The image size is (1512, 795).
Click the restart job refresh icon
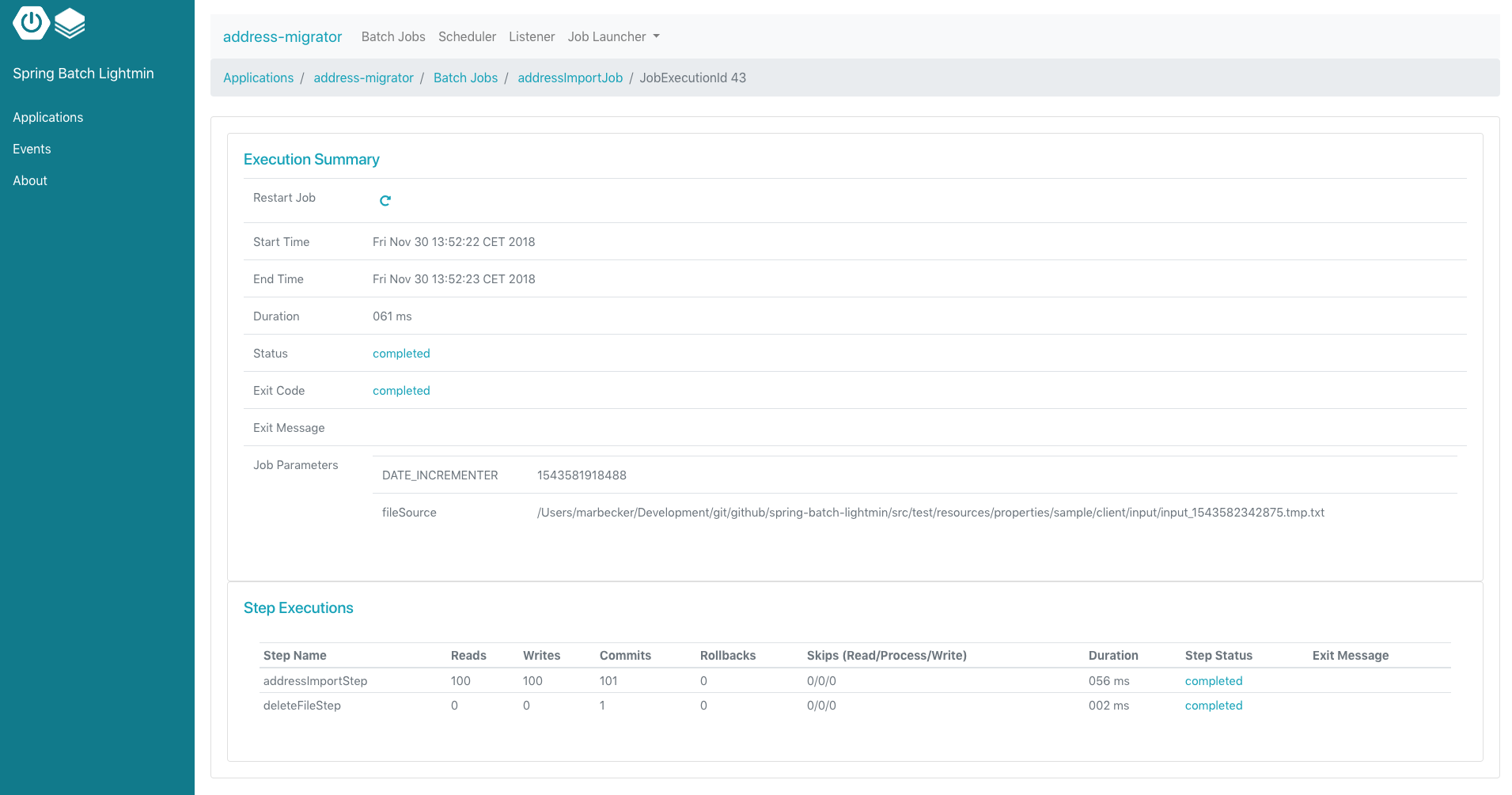pos(385,201)
